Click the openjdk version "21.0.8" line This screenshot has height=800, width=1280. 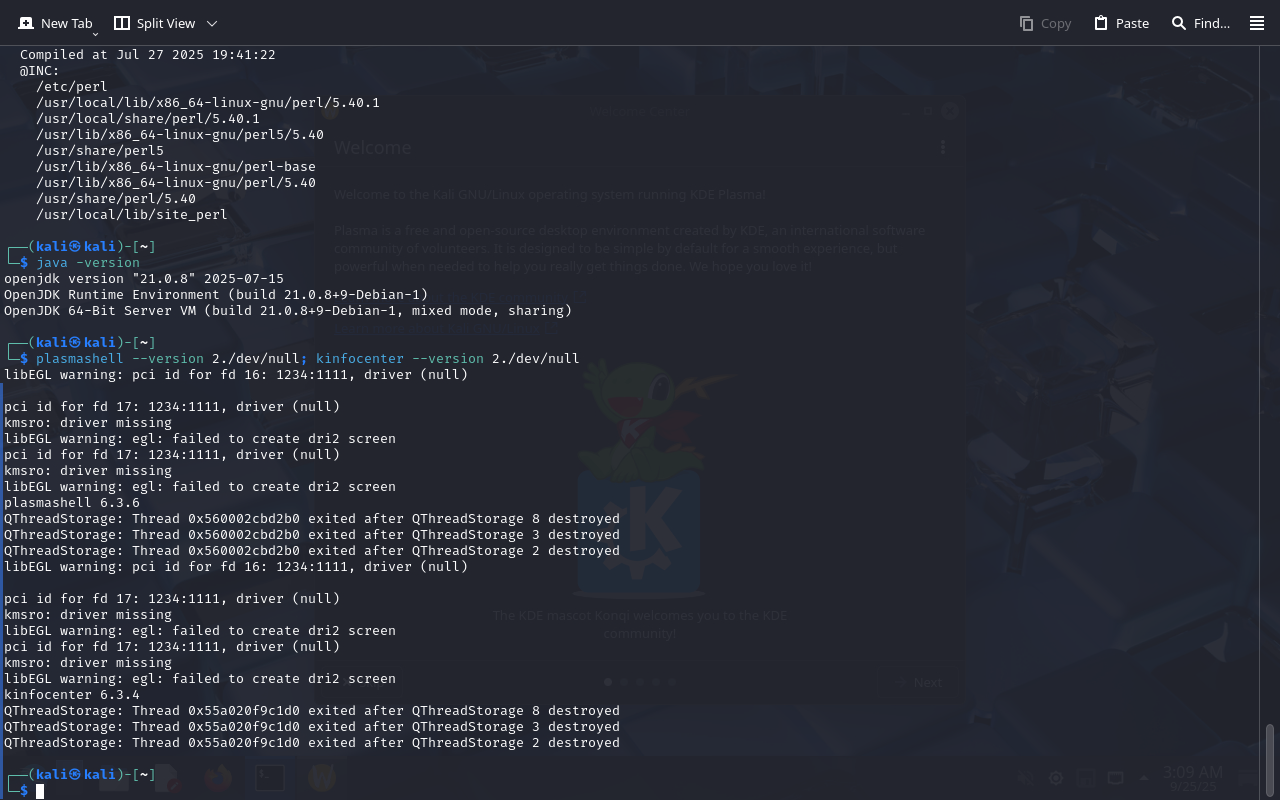[144, 279]
